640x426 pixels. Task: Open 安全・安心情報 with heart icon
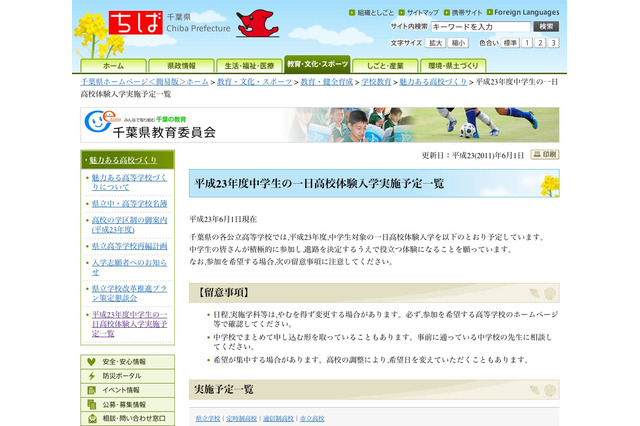[127, 362]
